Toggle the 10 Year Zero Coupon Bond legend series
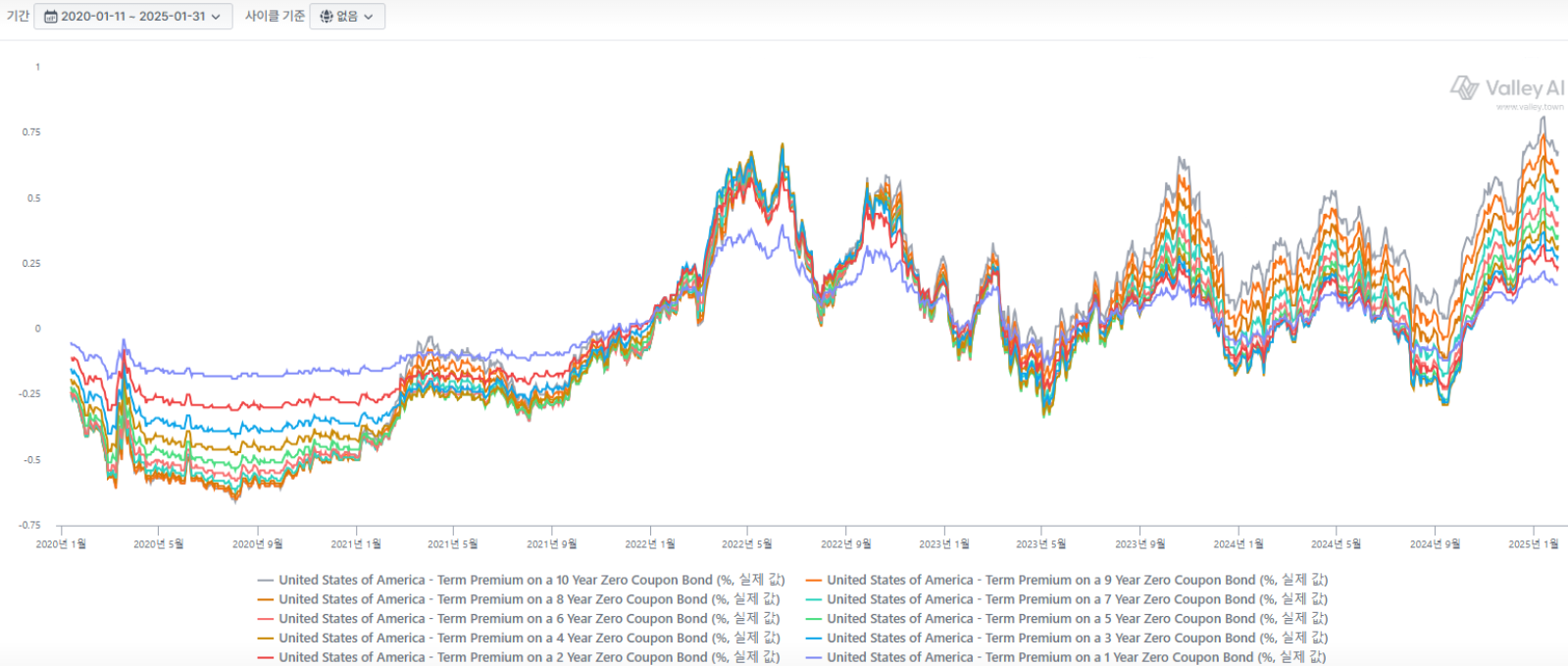The height and width of the screenshot is (666, 1568). pyautogui.click(x=531, y=580)
